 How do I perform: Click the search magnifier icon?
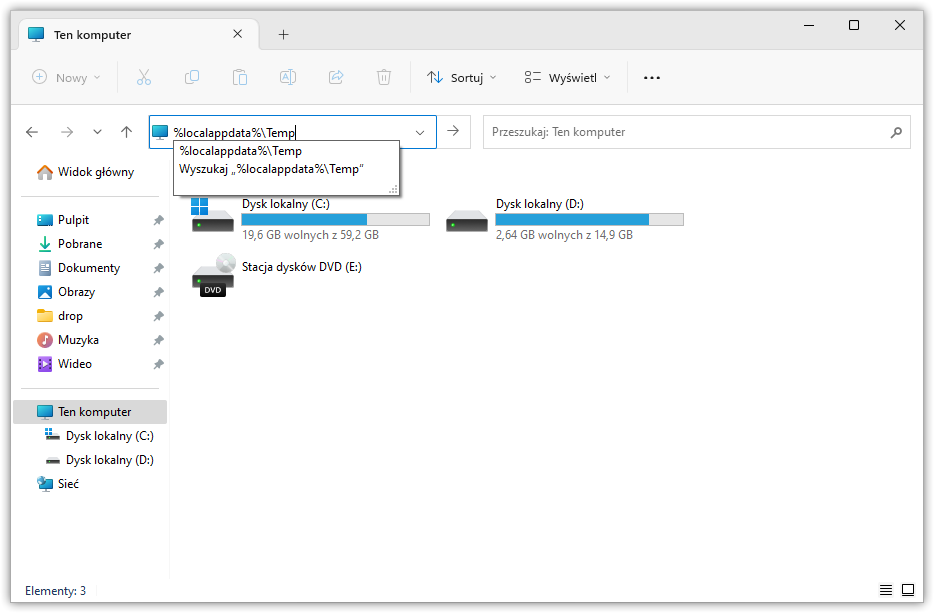[896, 132]
